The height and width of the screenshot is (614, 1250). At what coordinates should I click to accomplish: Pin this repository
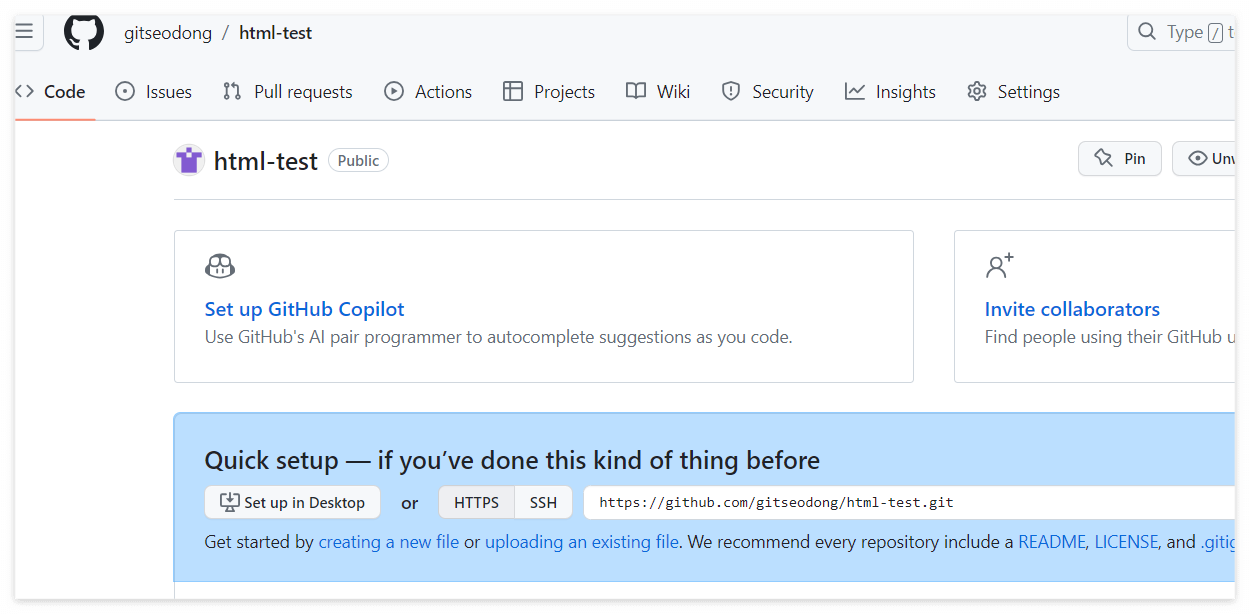point(1119,158)
